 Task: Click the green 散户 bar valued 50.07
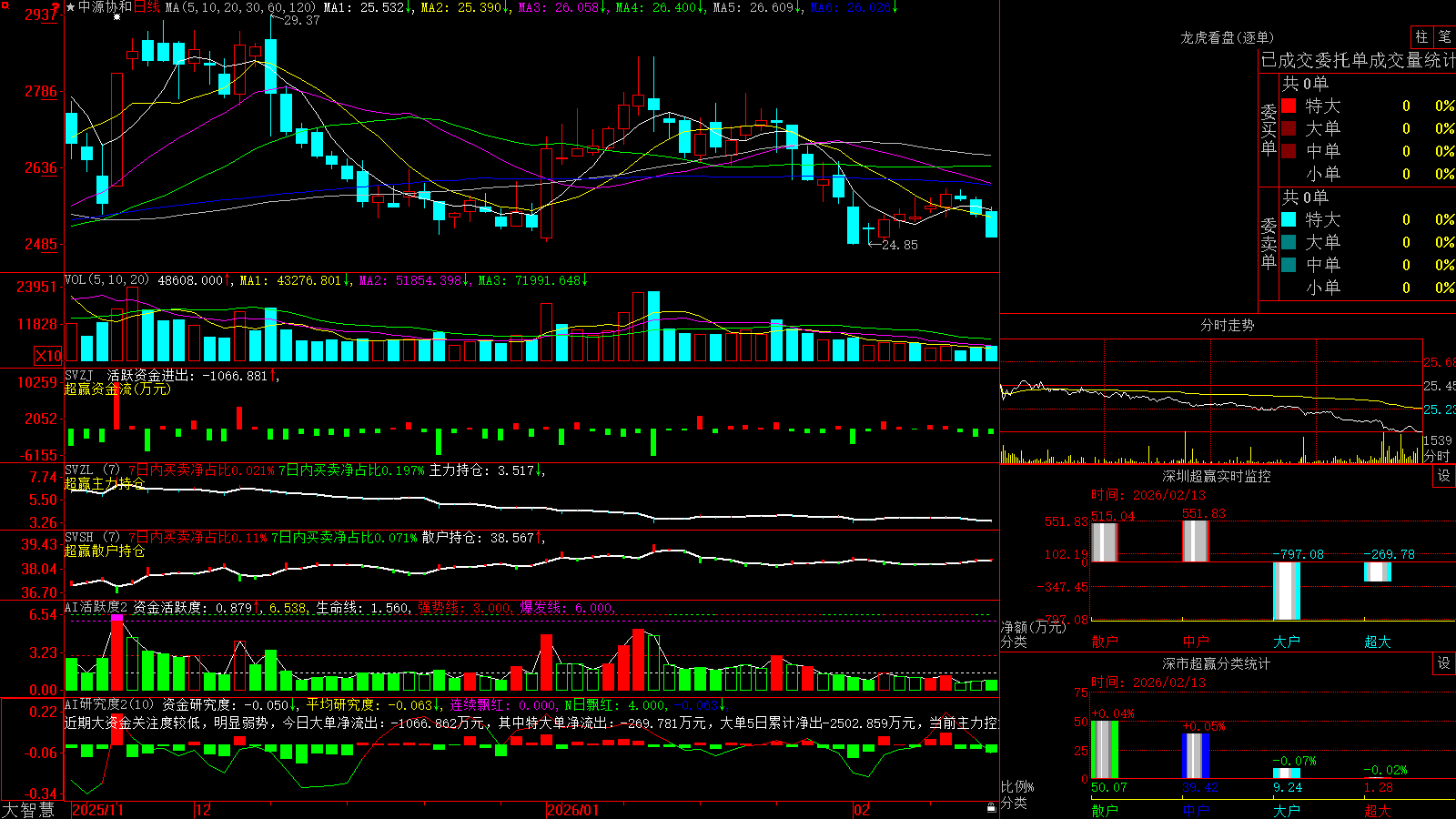click(1105, 749)
